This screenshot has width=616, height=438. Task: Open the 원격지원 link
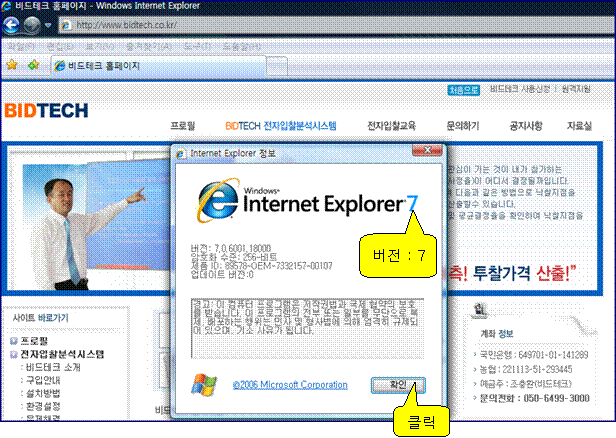pyautogui.click(x=576, y=89)
